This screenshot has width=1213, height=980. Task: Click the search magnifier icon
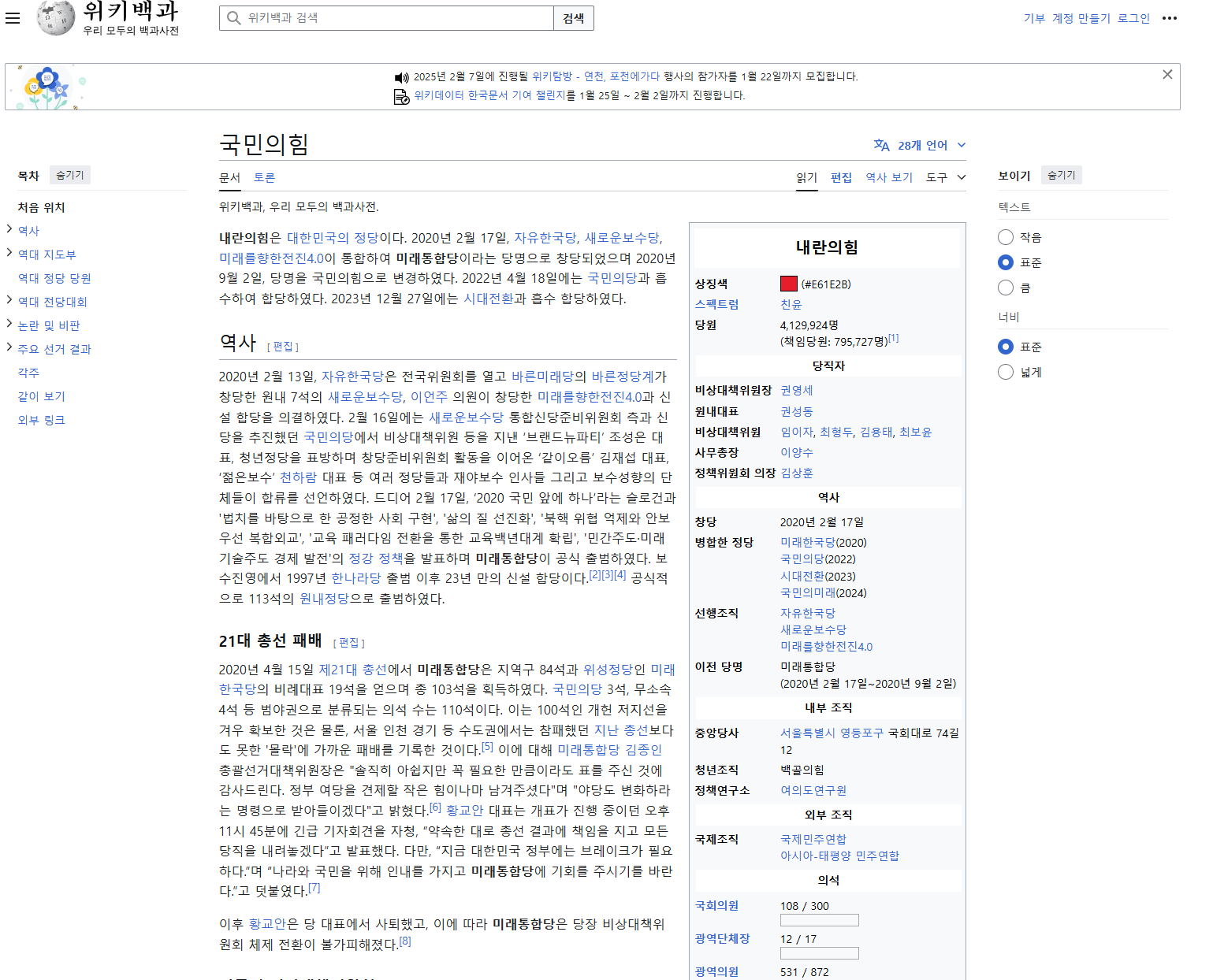234,18
